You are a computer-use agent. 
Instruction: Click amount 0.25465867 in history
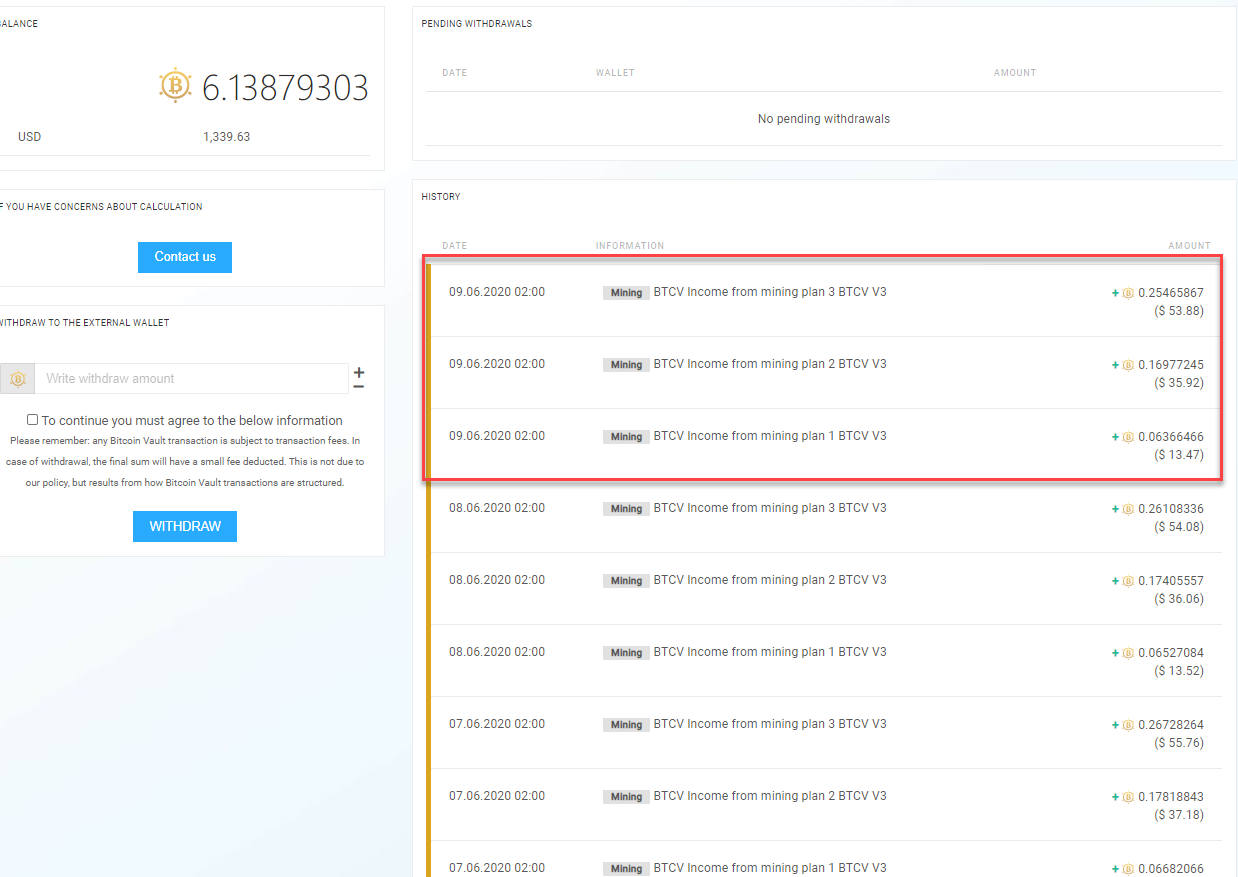pos(1171,293)
